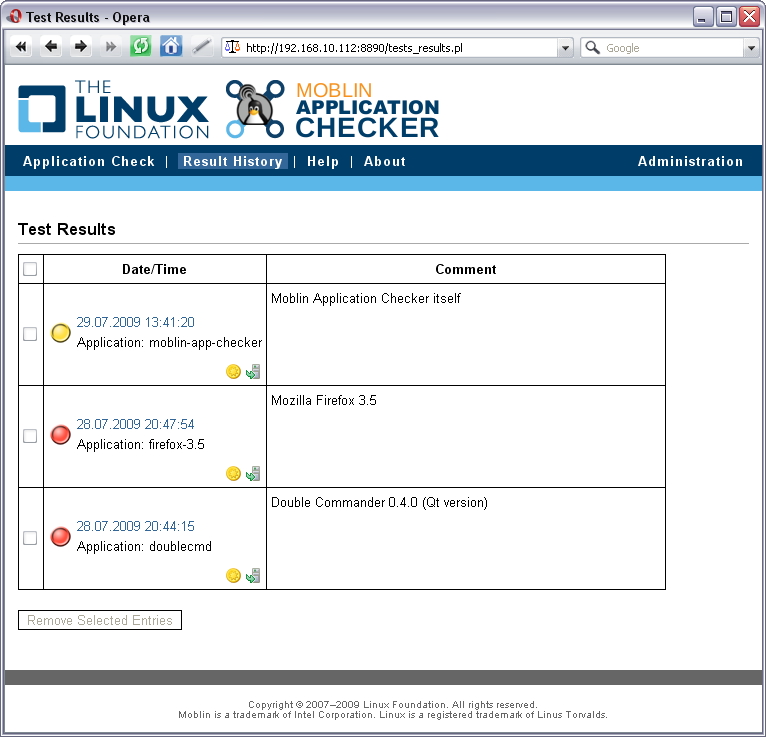Close the Opera window
This screenshot has width=766, height=737.
tap(749, 17)
